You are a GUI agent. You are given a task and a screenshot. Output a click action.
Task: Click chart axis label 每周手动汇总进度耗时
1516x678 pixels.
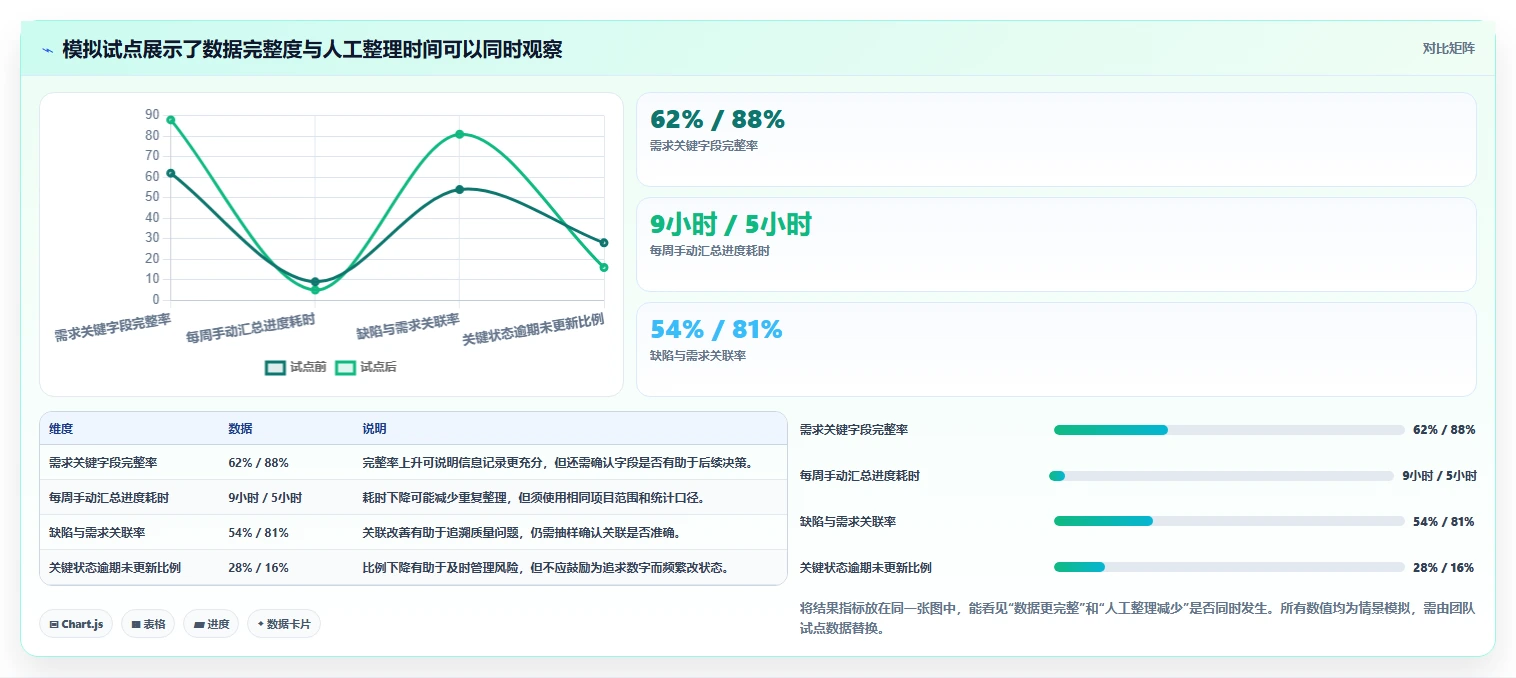click(x=251, y=329)
